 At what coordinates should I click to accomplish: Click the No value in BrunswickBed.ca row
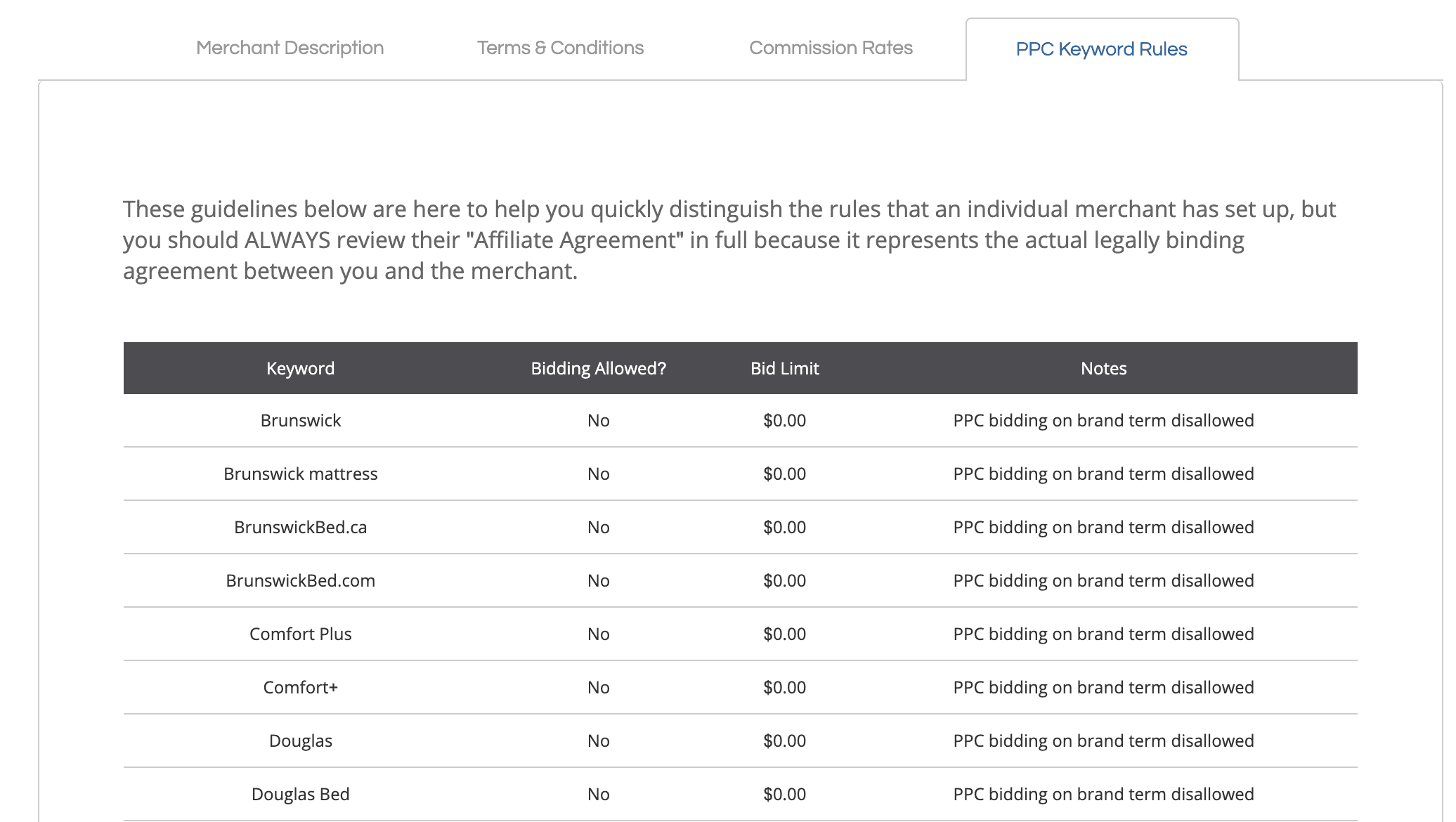point(598,527)
